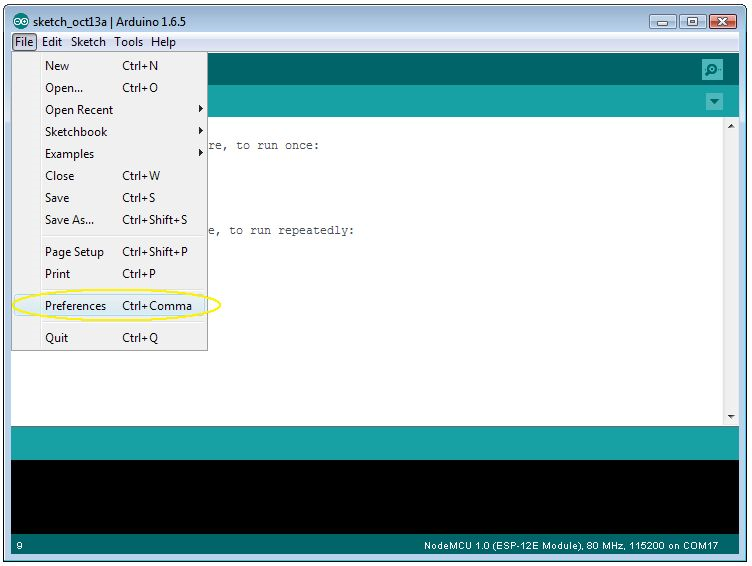Click the black console output area

(375, 497)
